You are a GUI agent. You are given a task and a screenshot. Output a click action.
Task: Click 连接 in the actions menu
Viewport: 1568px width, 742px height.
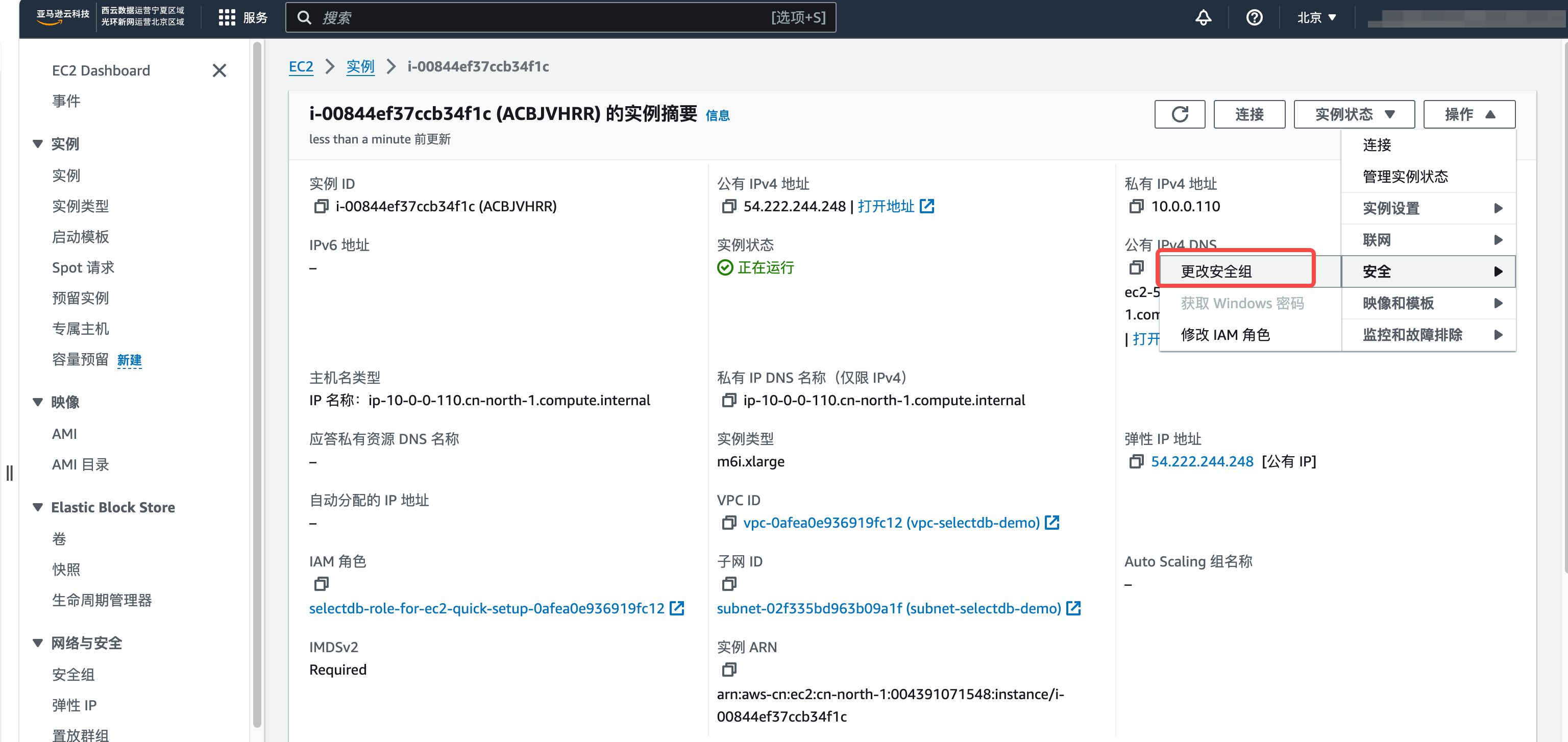tap(1428, 145)
